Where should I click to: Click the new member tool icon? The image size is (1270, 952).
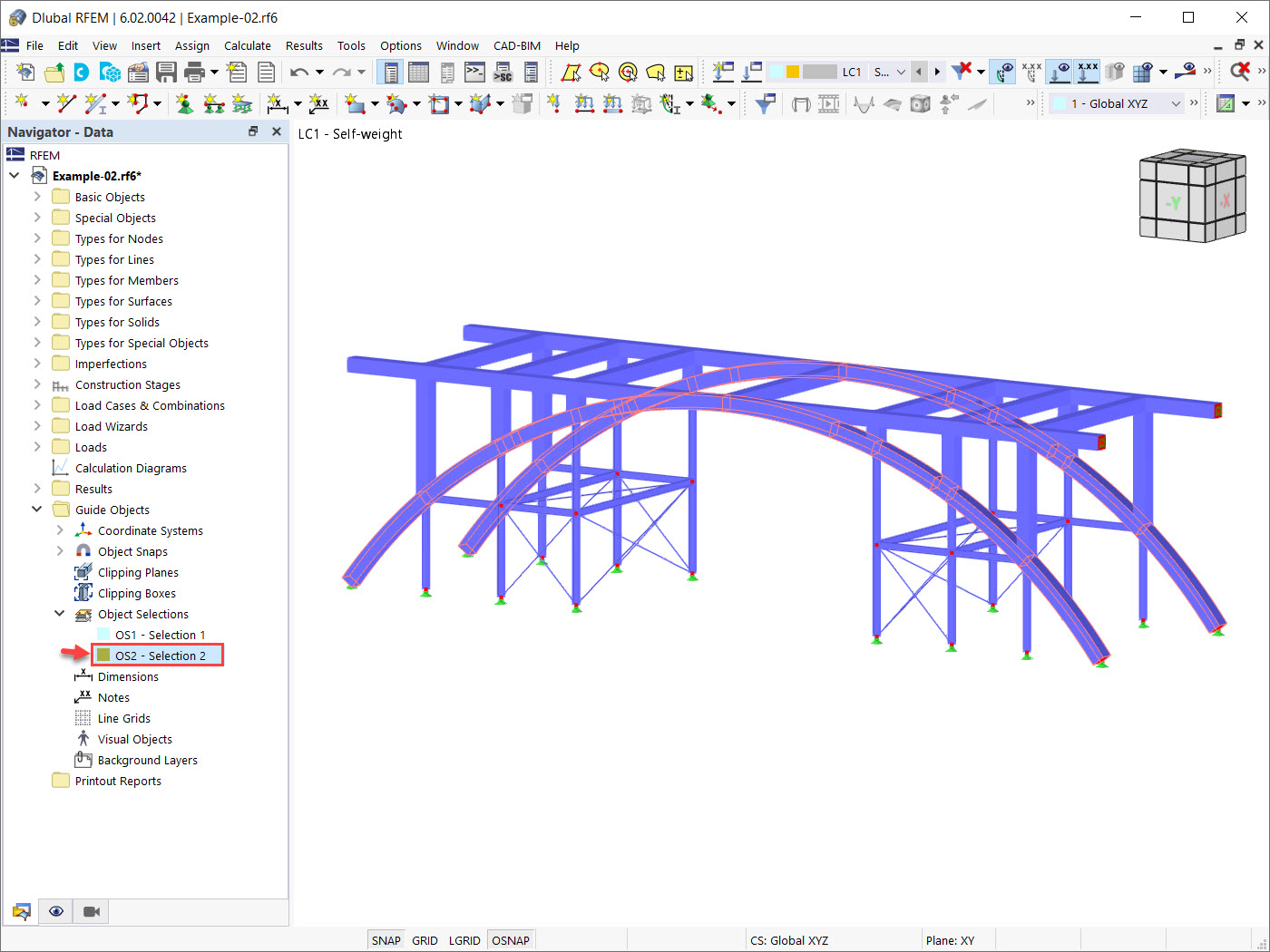95,104
